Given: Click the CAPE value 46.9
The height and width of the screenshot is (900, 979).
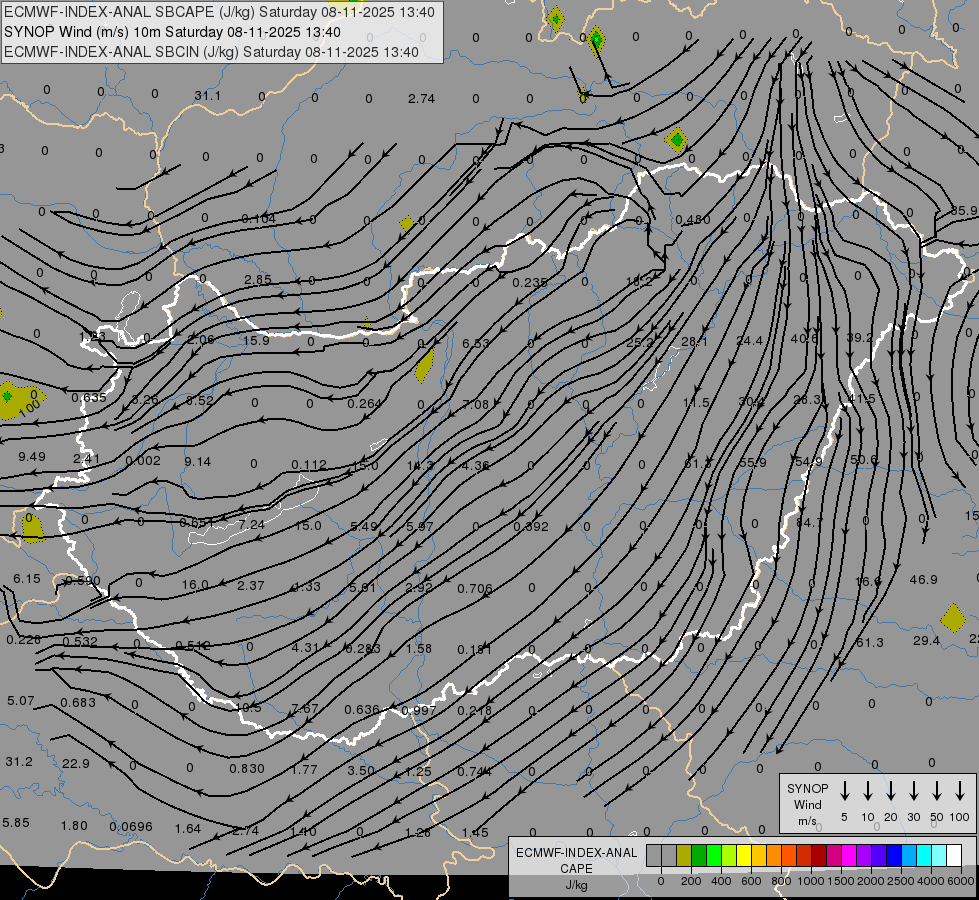Looking at the screenshot, I should 923,580.
